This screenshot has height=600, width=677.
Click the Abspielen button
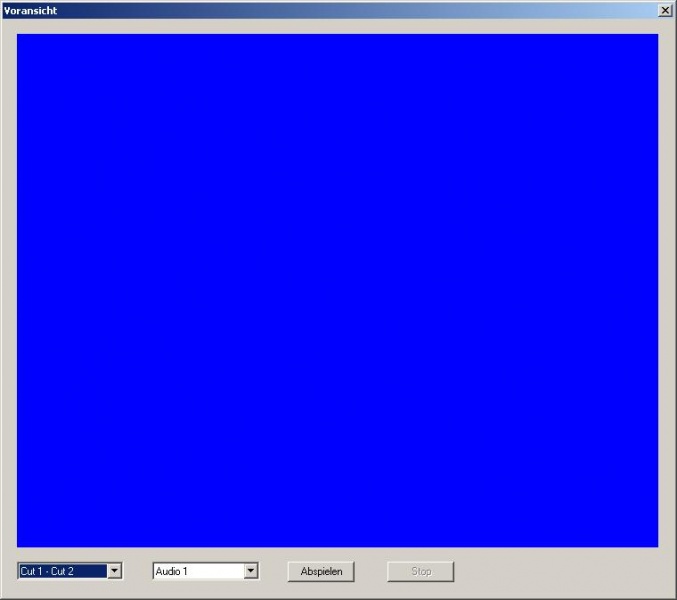pyautogui.click(x=321, y=571)
